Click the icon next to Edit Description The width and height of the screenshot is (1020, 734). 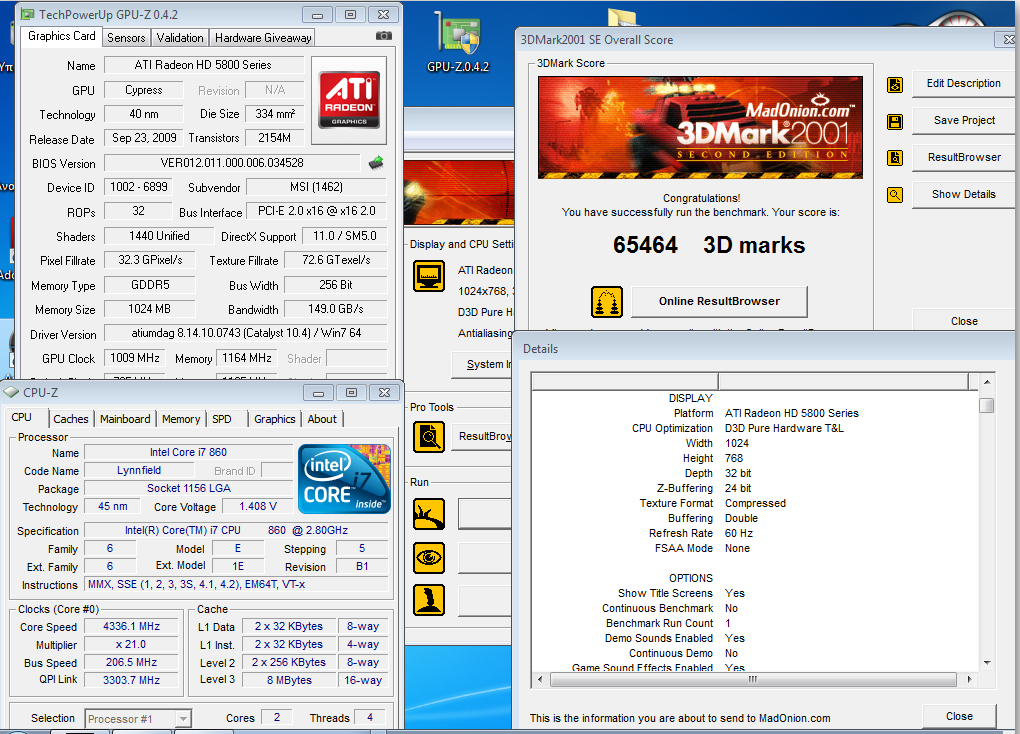tap(895, 85)
